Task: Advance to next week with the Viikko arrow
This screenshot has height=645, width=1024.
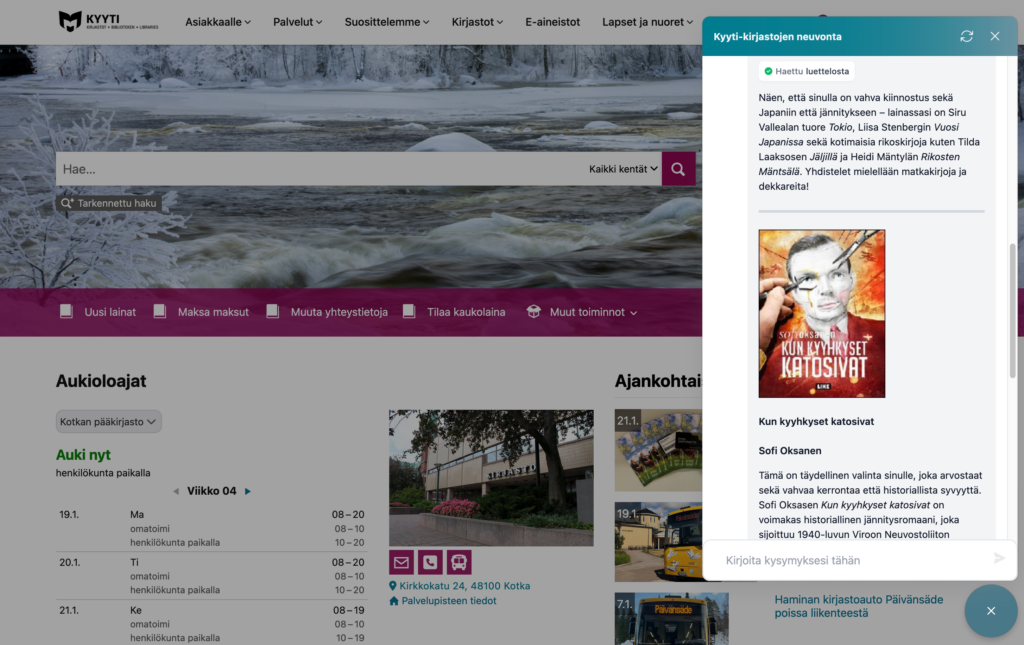Action: coord(246,491)
